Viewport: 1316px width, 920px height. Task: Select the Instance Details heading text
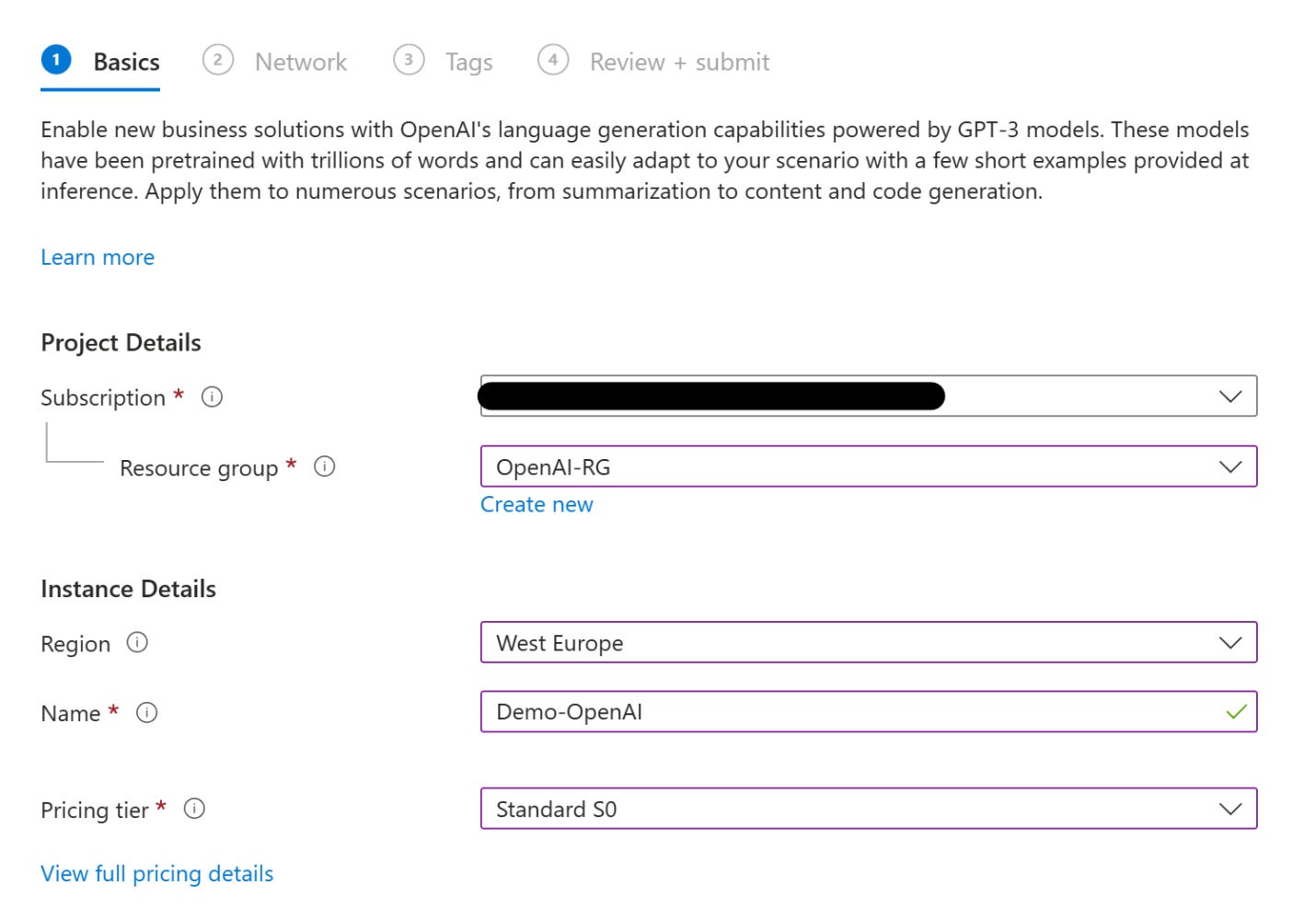click(128, 589)
